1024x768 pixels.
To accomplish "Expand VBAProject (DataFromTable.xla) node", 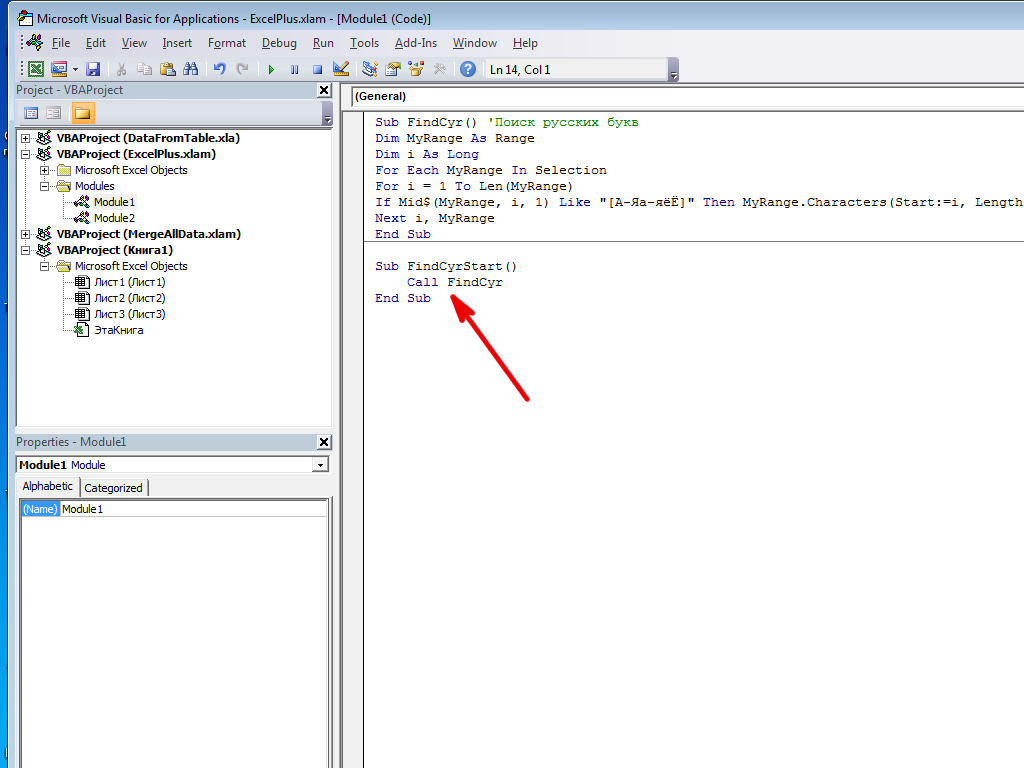I will [25, 138].
